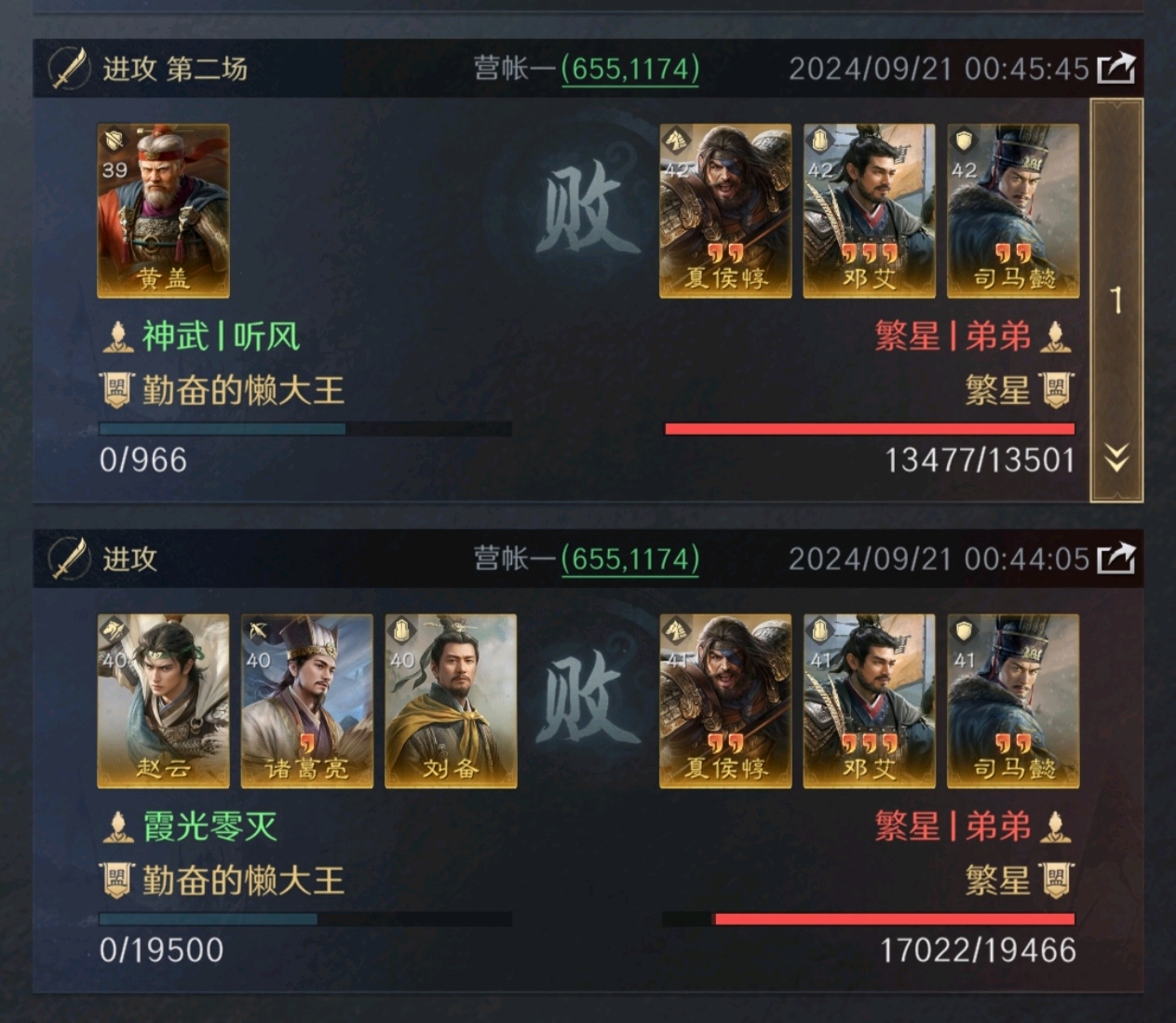Select the 诸葛亮 general card

(307, 702)
